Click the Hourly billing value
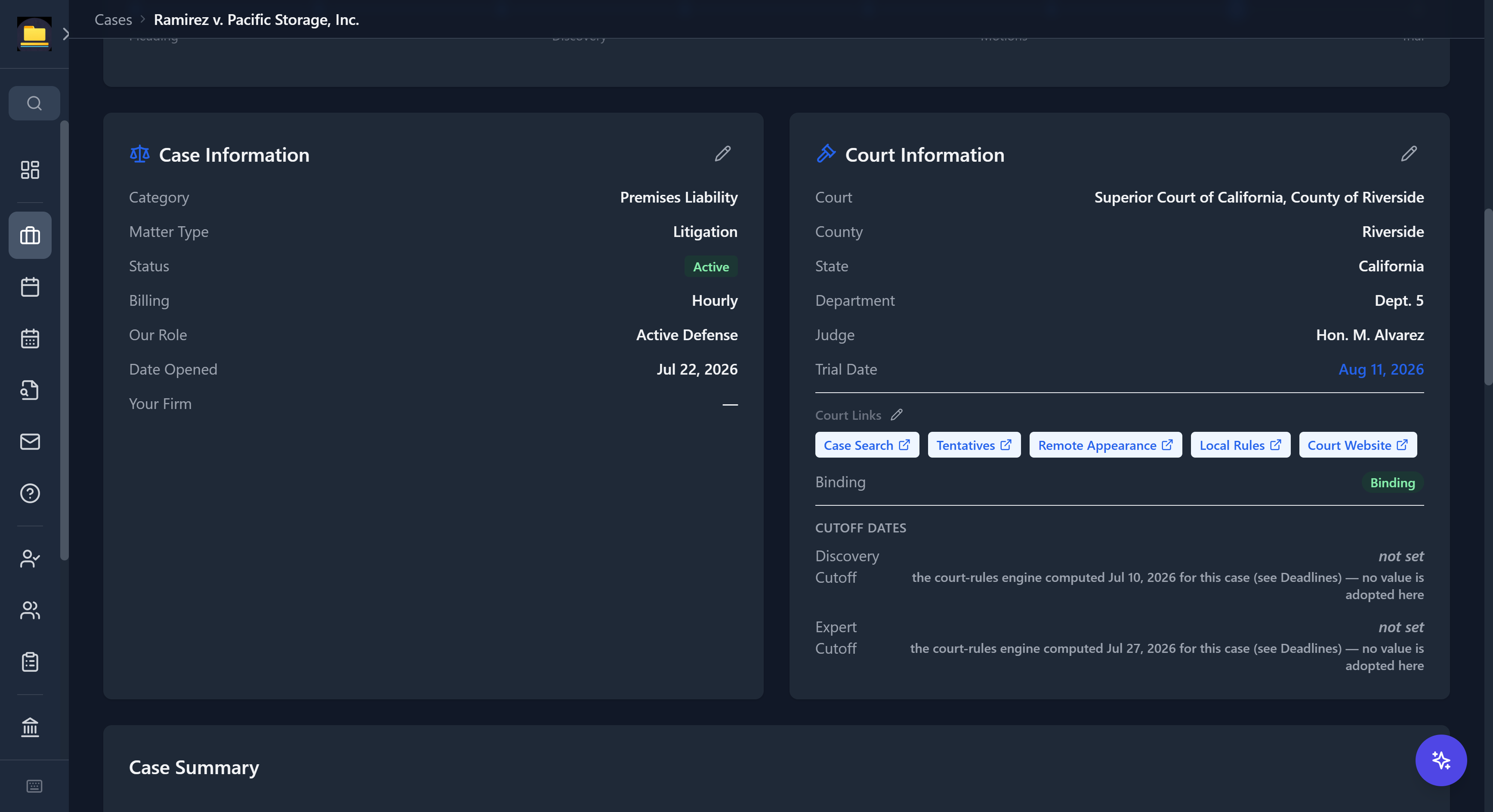Screen dimensions: 1493x812 tap(715, 301)
